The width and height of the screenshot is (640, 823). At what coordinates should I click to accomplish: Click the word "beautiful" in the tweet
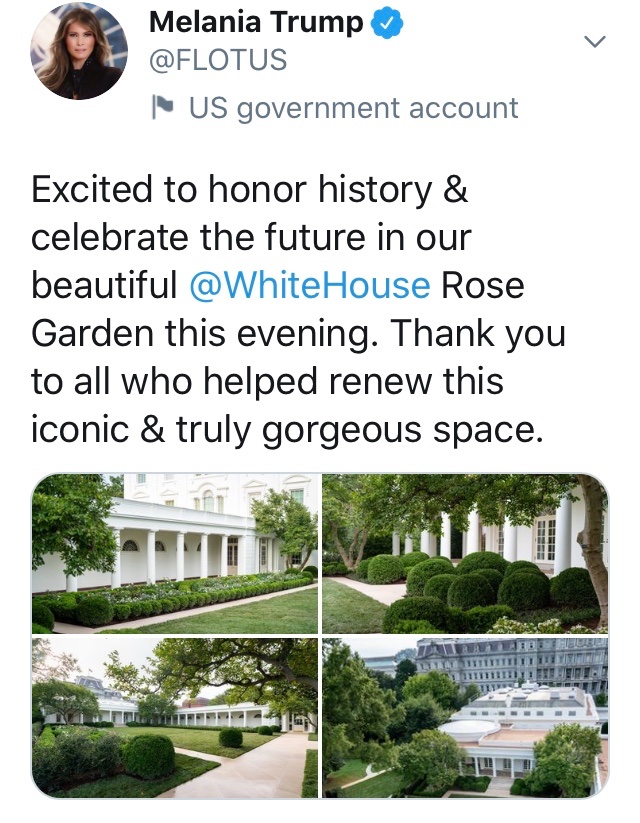pos(104,285)
